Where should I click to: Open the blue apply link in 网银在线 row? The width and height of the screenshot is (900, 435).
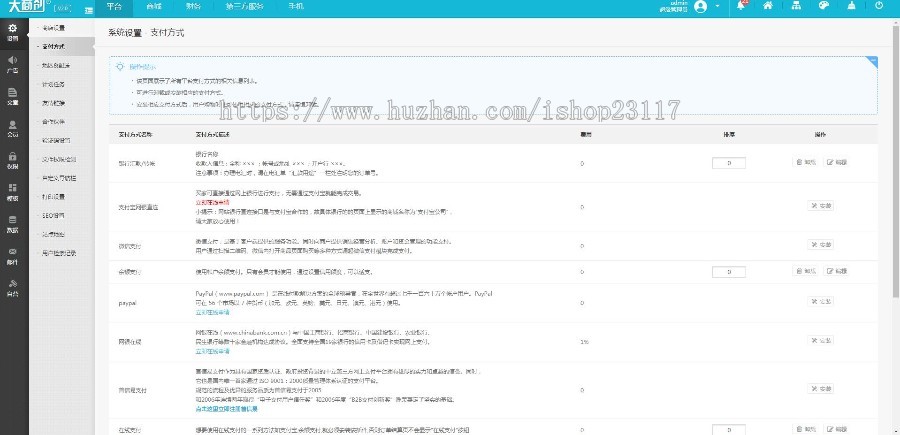tap(212, 351)
